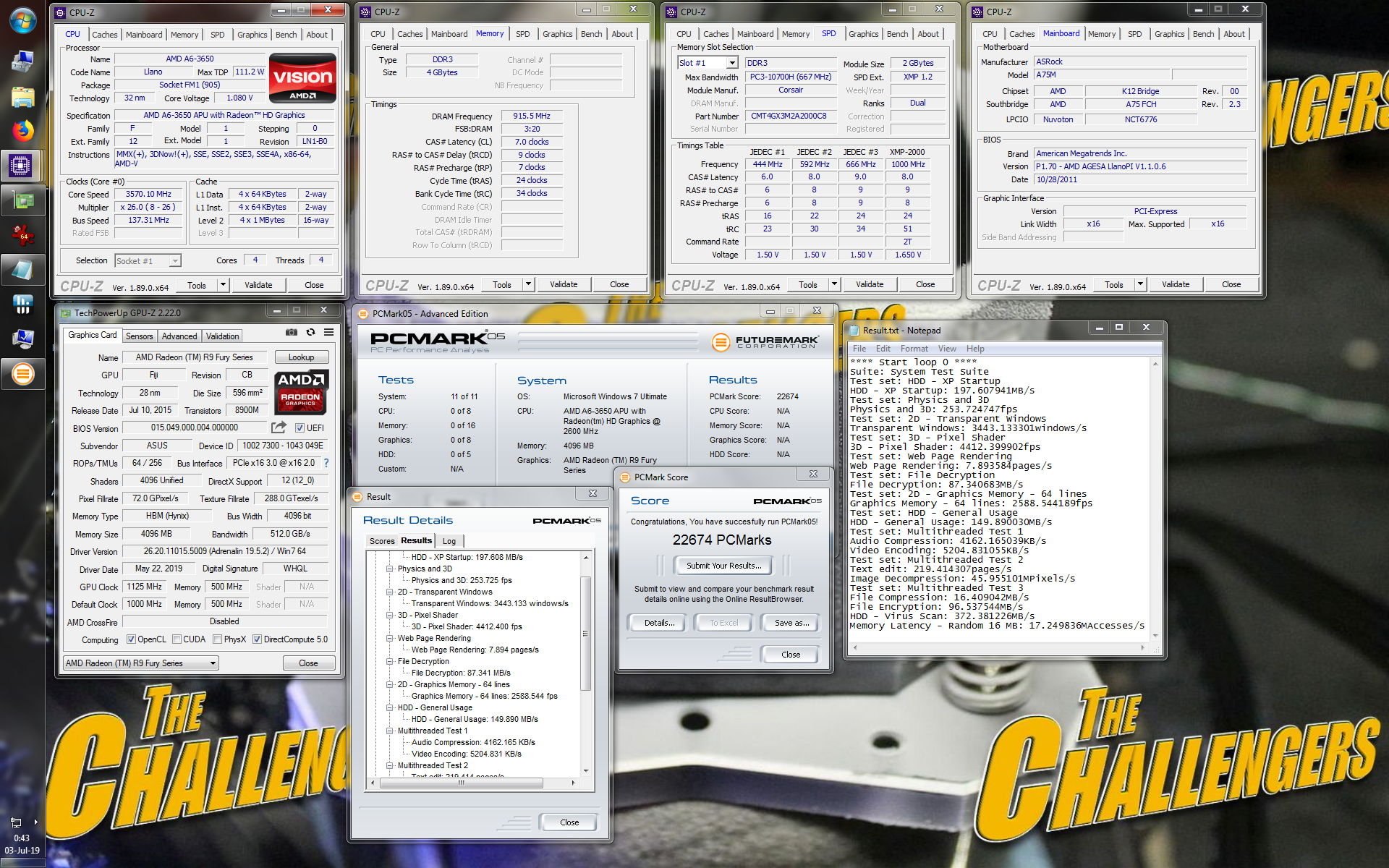Screen dimensions: 1389x868
Task: Toggle the UEFI checkbox in GPU-Z
Action: tap(300, 428)
